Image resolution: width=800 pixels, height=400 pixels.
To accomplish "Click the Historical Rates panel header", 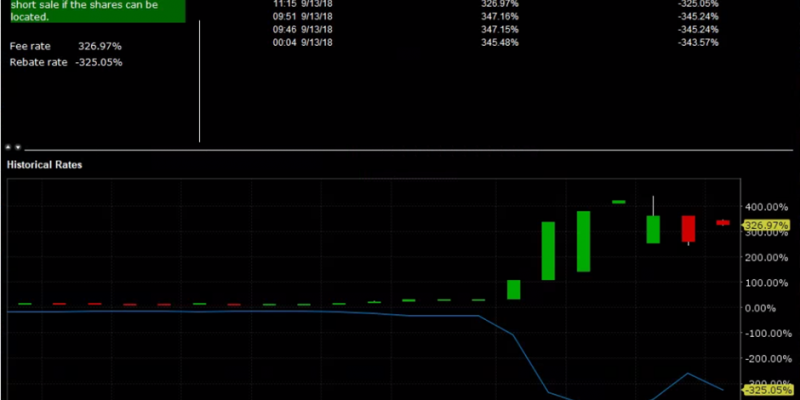I will pyautogui.click(x=45, y=164).
